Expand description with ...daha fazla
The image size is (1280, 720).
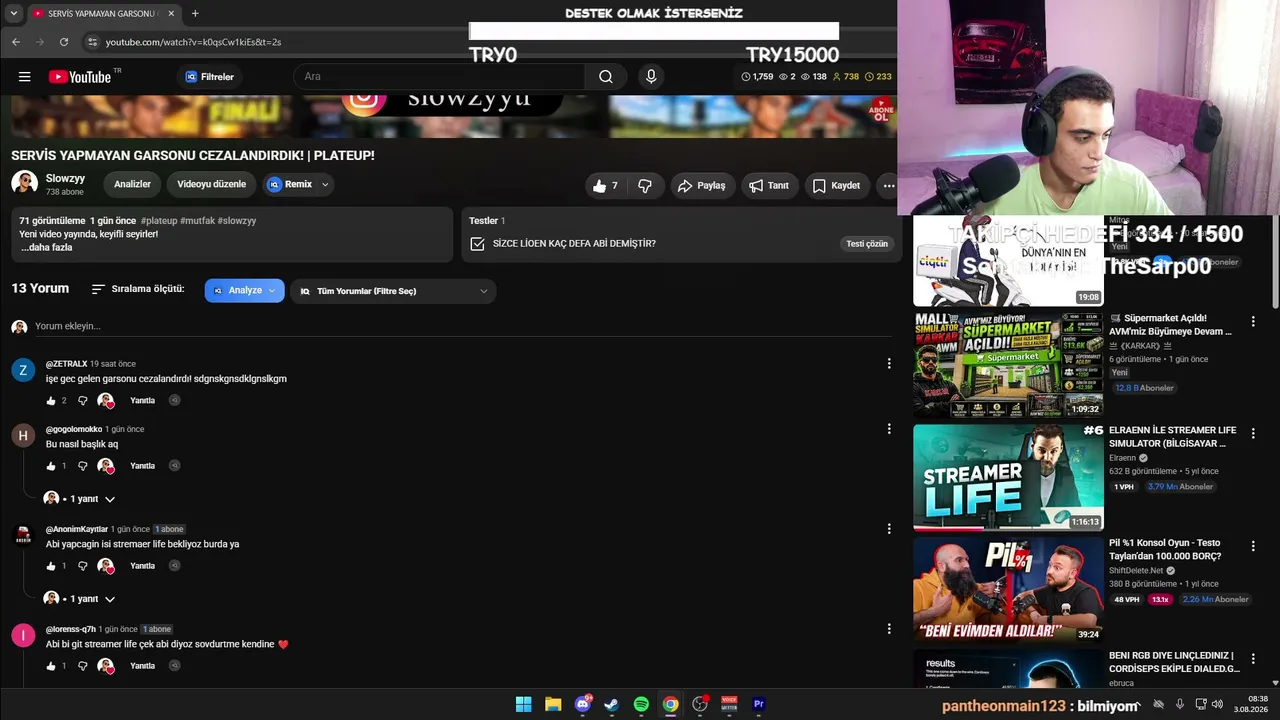coord(46,248)
